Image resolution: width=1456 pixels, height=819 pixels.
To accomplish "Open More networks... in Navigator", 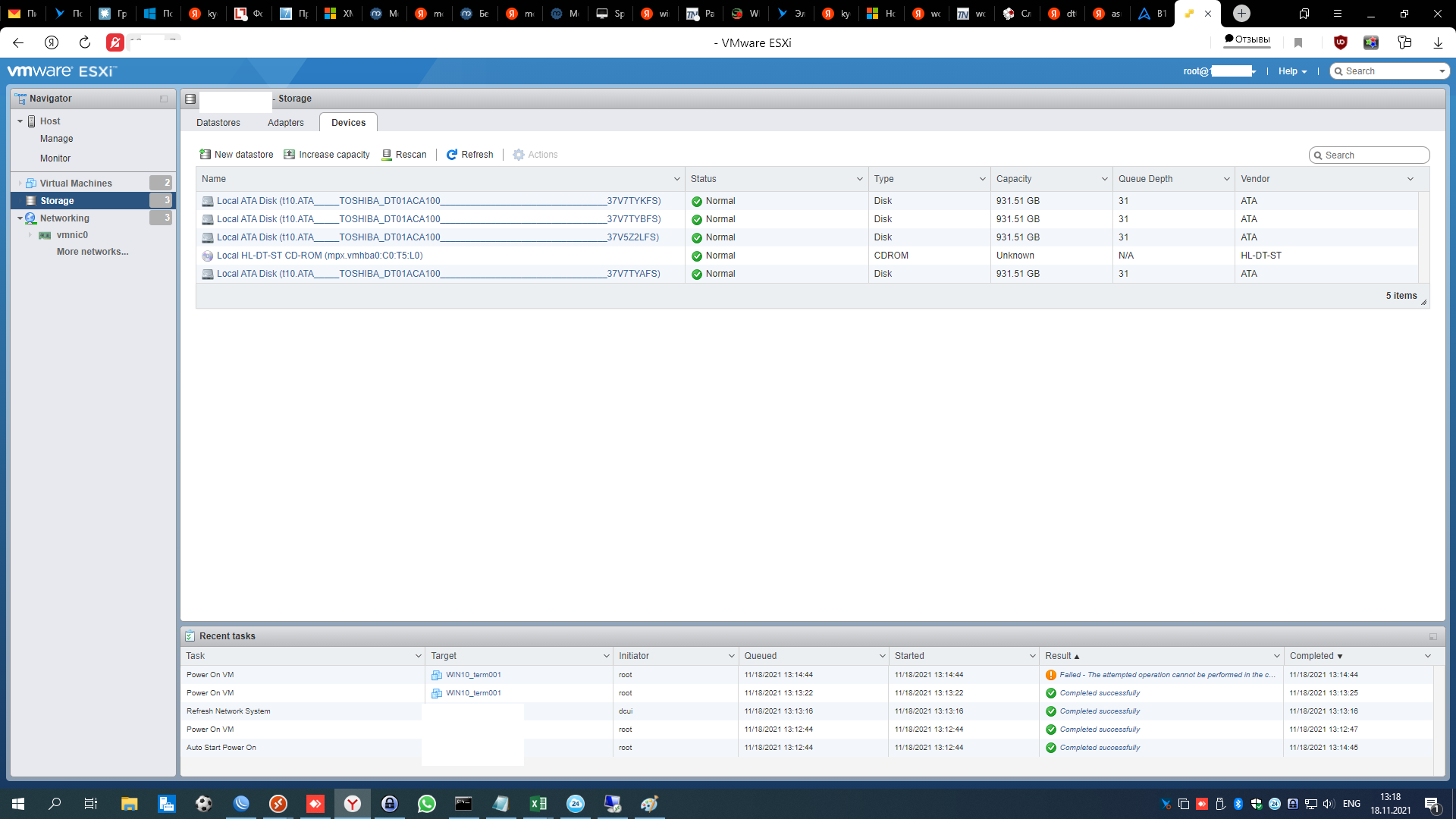I will coord(93,252).
